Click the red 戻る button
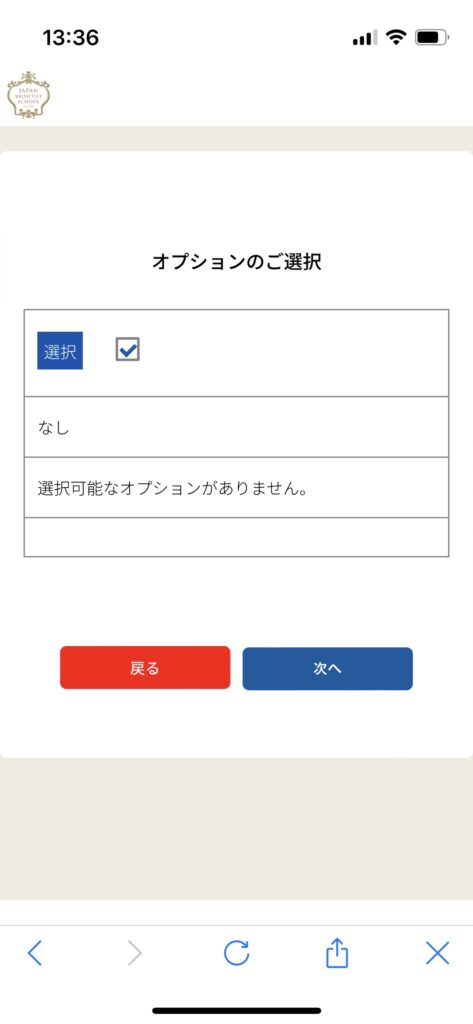Image resolution: width=473 pixels, height=1024 pixels. [x=145, y=668]
